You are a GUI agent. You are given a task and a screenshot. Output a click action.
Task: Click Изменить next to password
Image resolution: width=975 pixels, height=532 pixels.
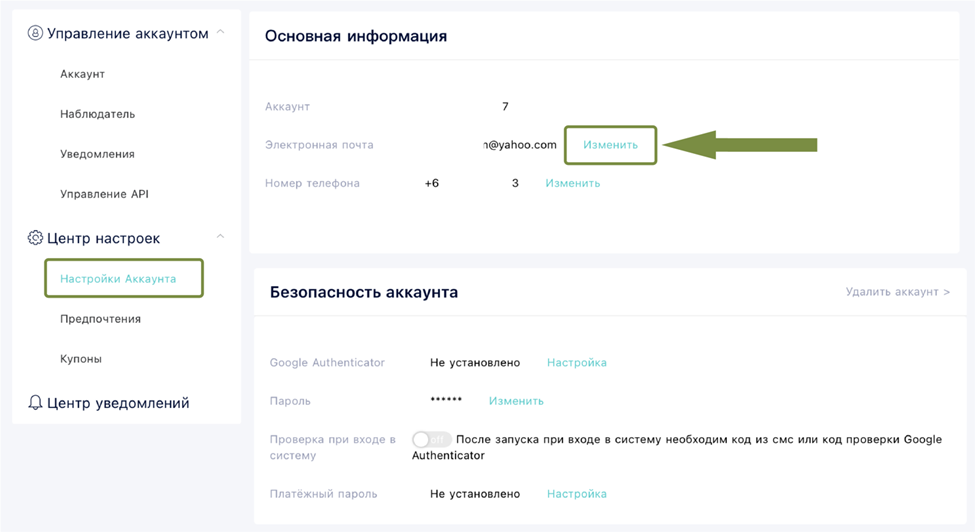coord(516,401)
